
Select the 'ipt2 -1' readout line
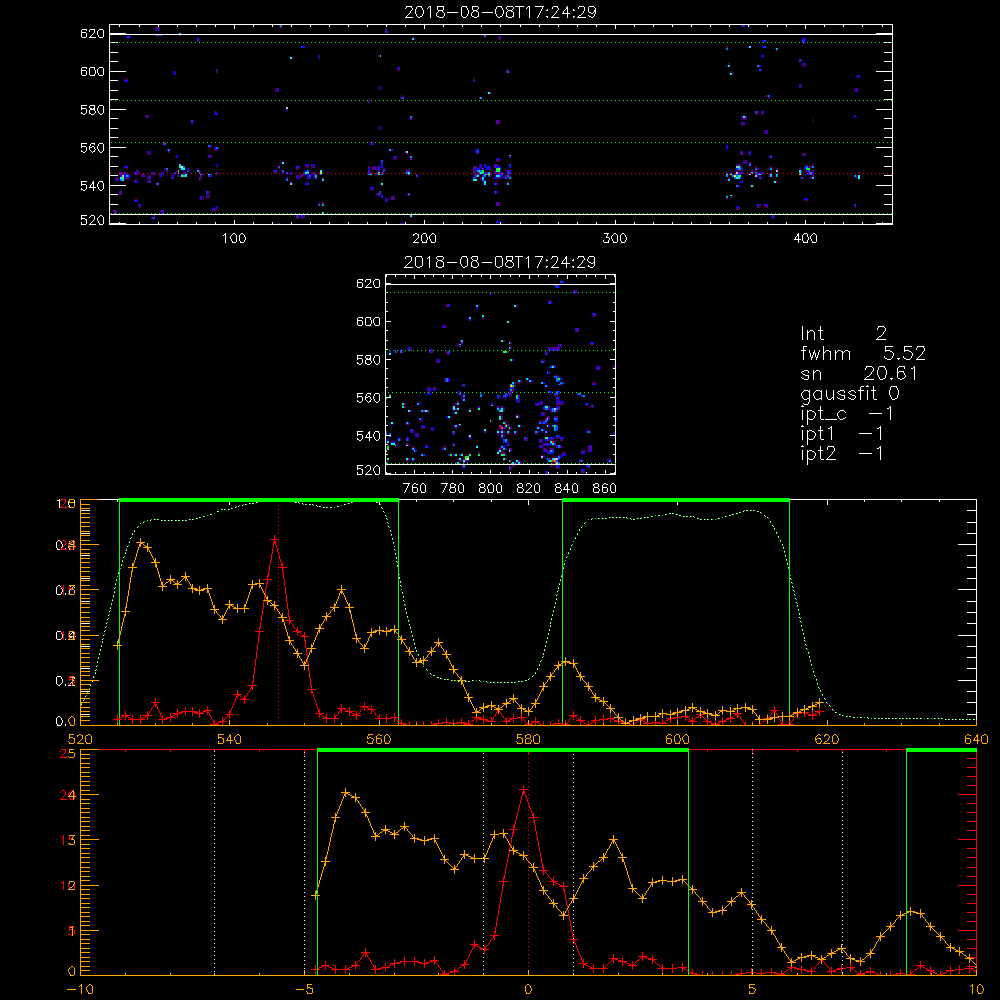click(842, 453)
